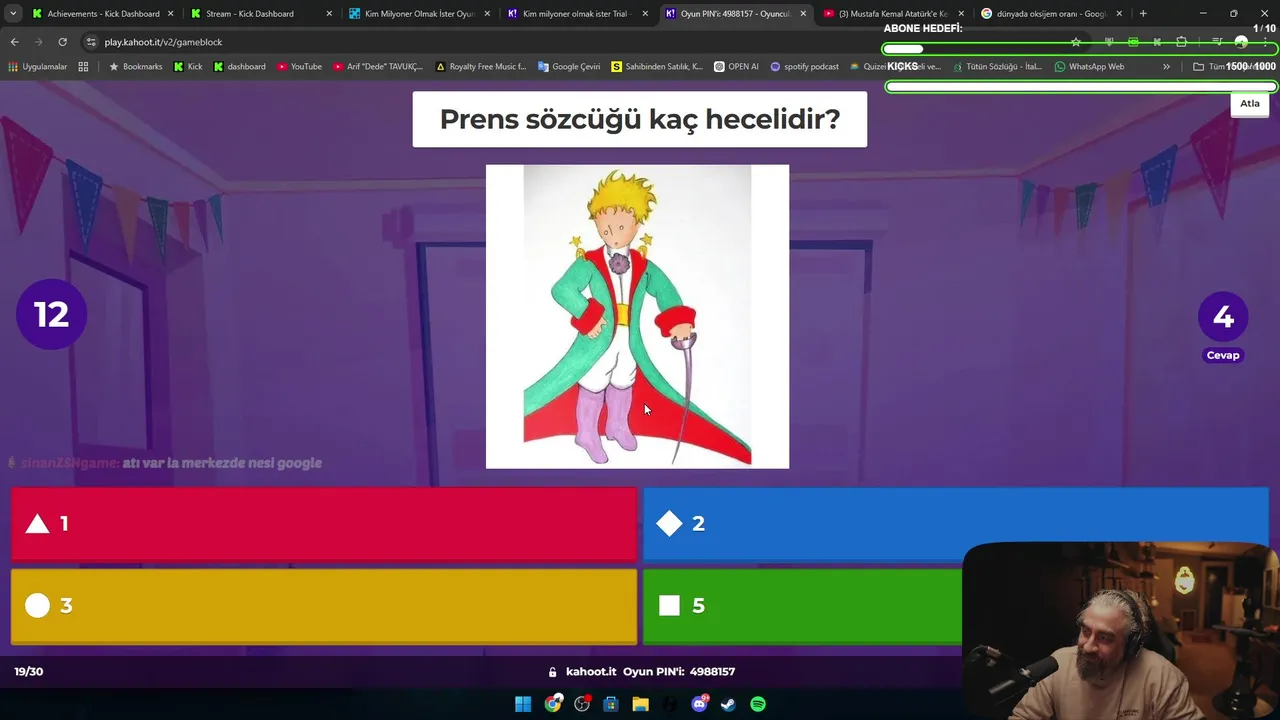Open the Tütün Sözlüğü bookmark
This screenshot has width=1280, height=720.
click(996, 67)
